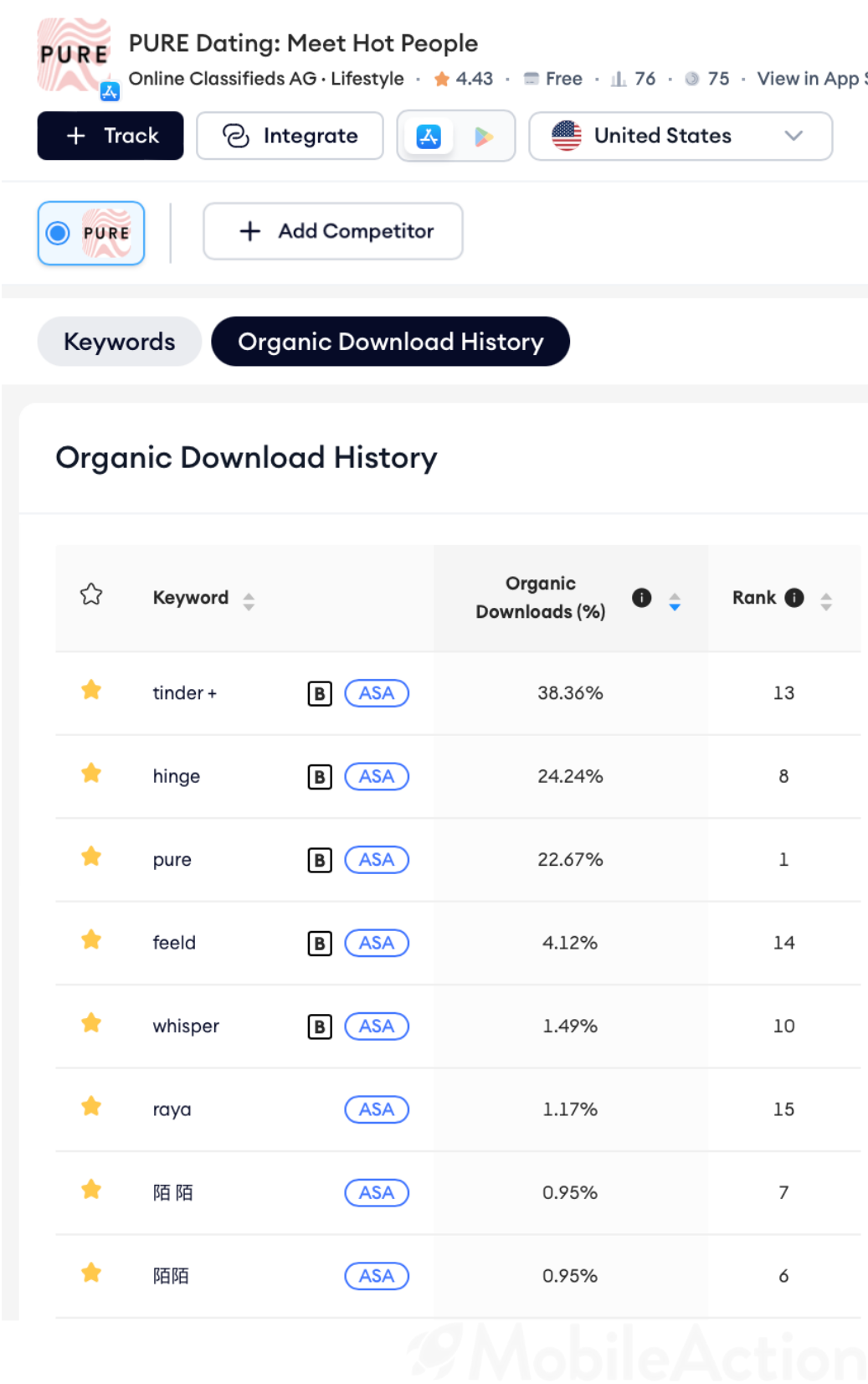This screenshot has height=1384, width=868.
Task: Toggle favorite star for tinder +
Action: click(x=91, y=690)
